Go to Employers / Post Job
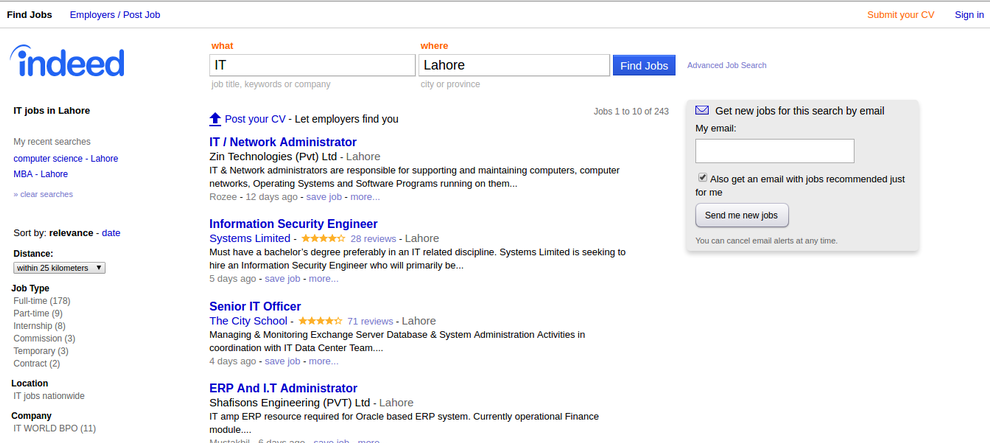The width and height of the screenshot is (990, 443). point(114,15)
